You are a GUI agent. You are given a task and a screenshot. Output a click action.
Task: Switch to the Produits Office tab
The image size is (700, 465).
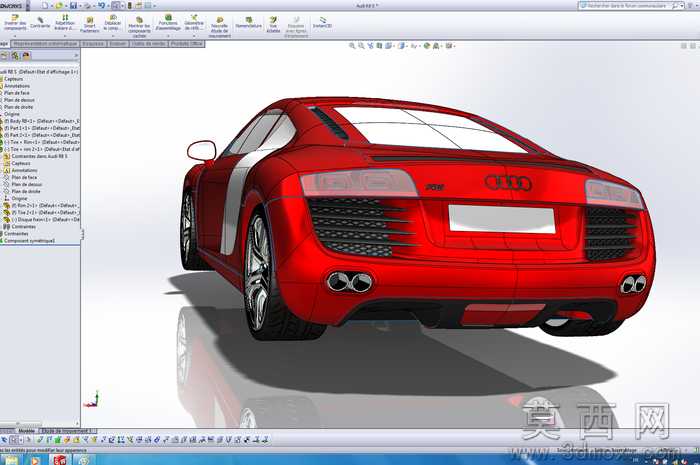click(x=187, y=44)
